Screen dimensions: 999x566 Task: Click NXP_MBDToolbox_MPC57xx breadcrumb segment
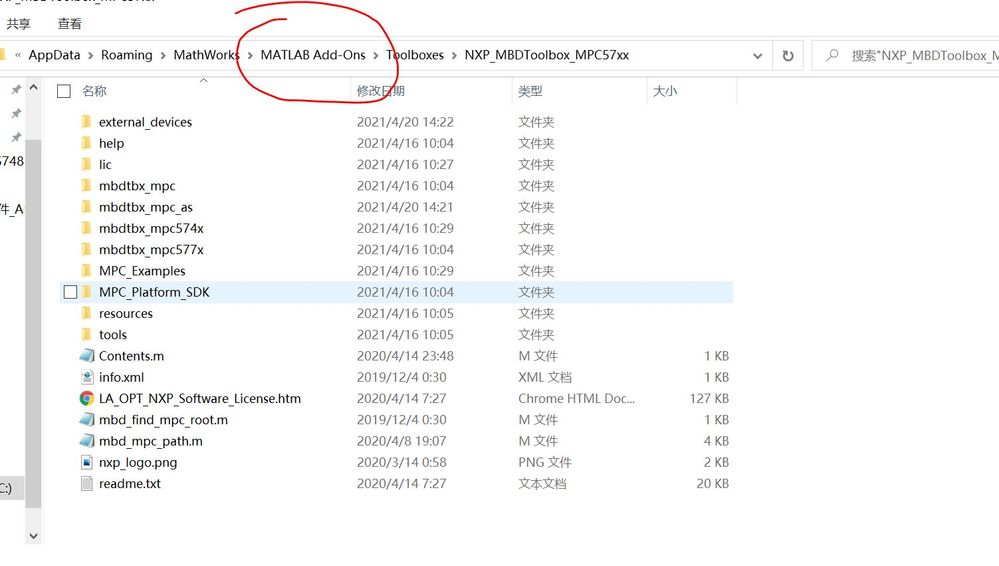pos(547,55)
